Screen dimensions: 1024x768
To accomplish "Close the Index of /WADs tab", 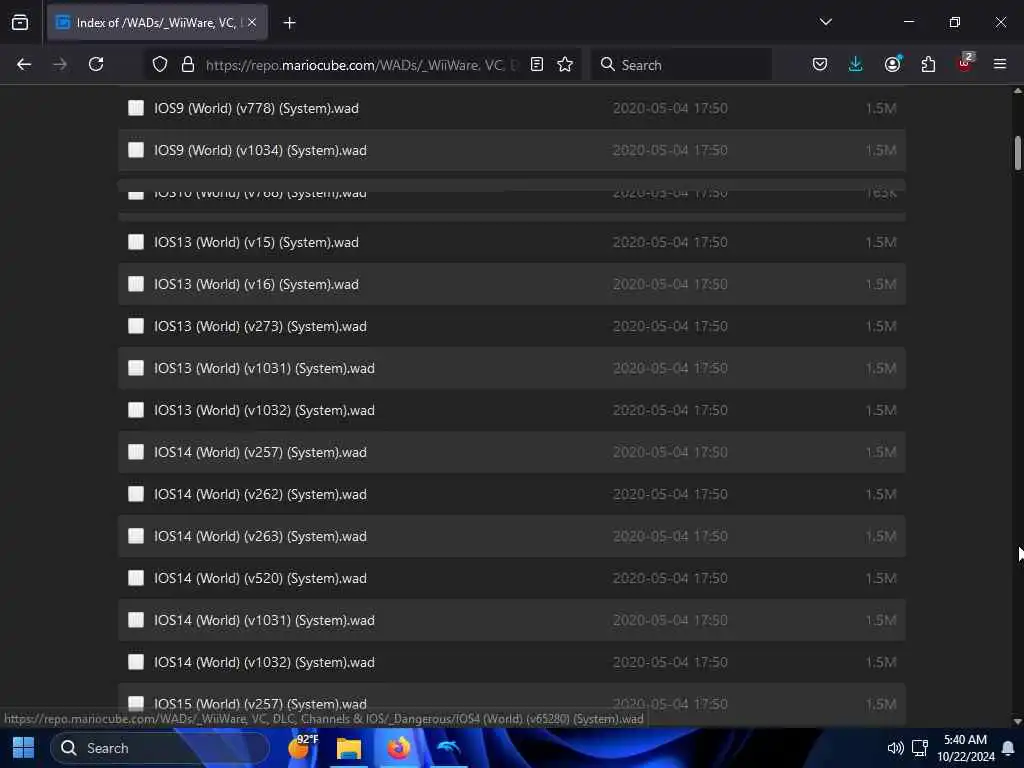I will click(252, 22).
